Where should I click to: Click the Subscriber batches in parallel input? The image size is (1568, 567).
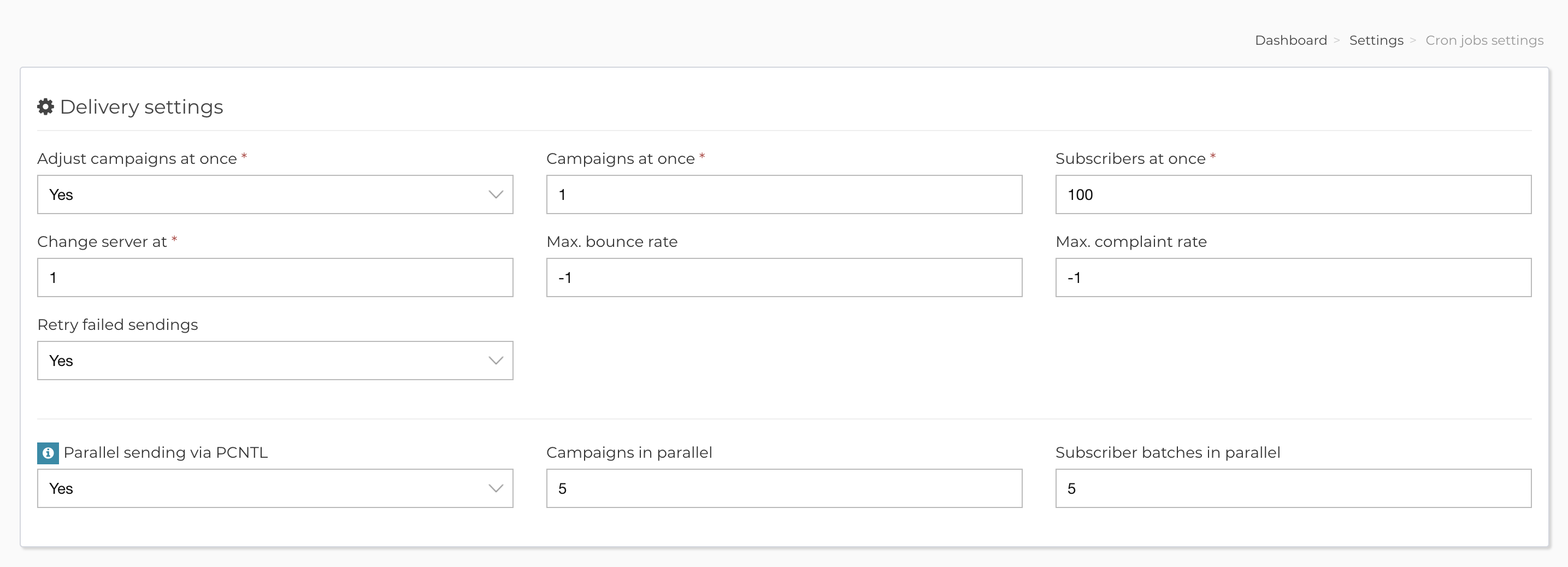[x=1294, y=488]
